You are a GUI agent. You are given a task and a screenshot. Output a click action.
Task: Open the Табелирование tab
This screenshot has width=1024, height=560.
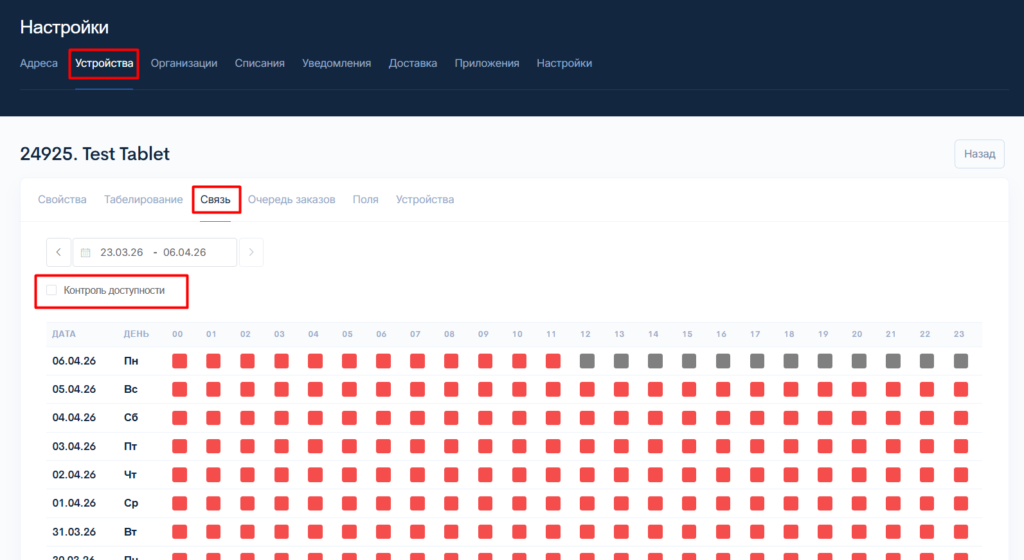pyautogui.click(x=143, y=200)
